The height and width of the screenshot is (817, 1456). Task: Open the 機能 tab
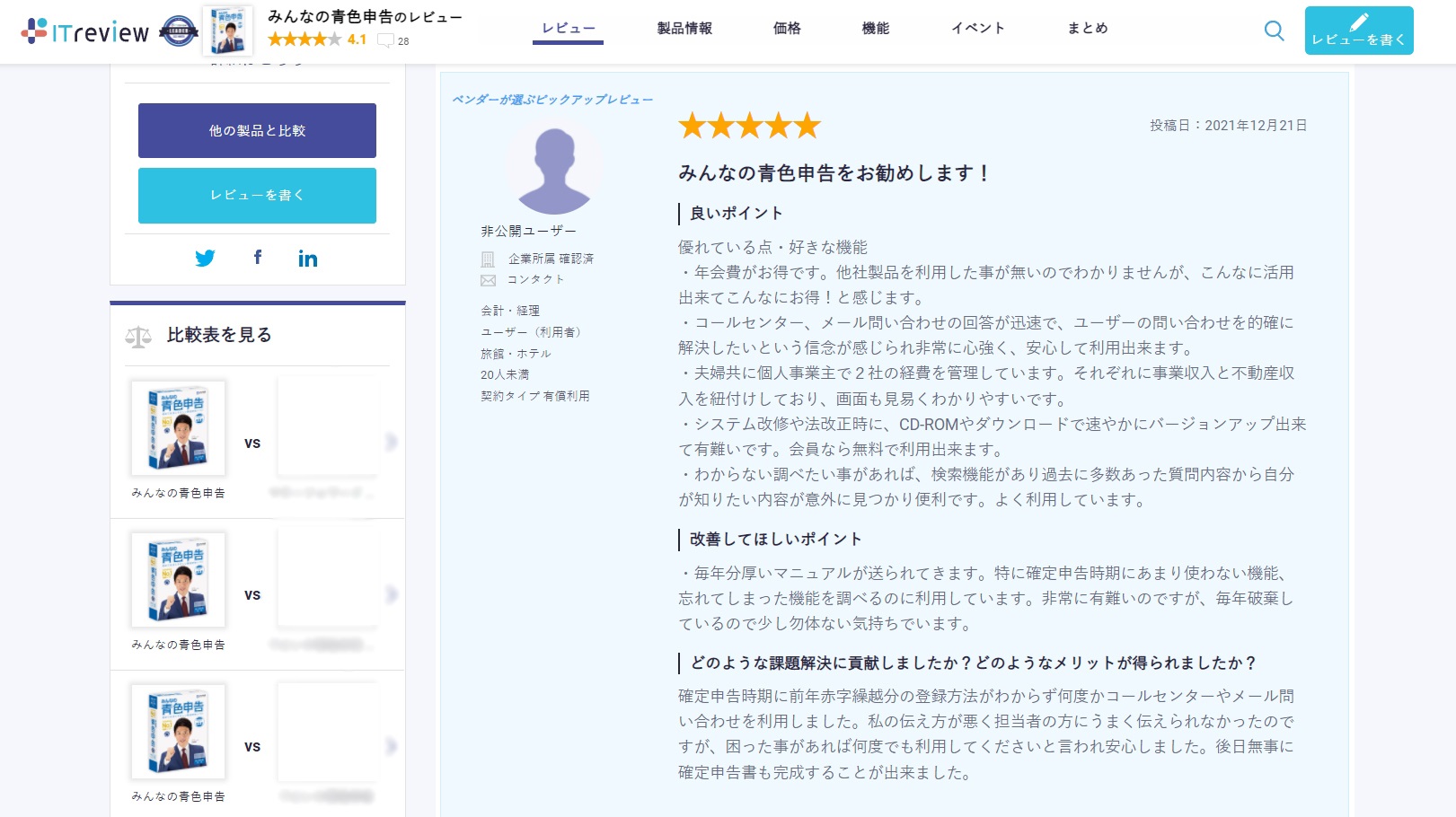(876, 28)
